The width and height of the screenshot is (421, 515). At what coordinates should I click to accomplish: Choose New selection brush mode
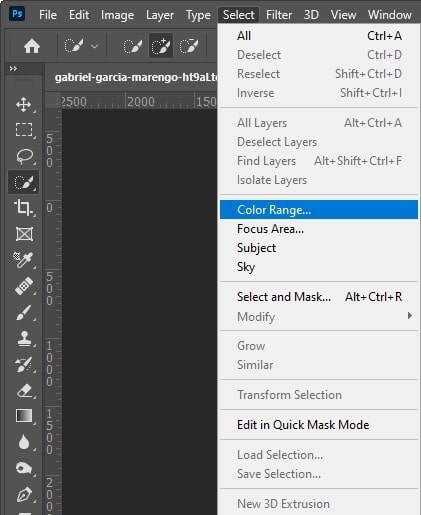point(133,46)
